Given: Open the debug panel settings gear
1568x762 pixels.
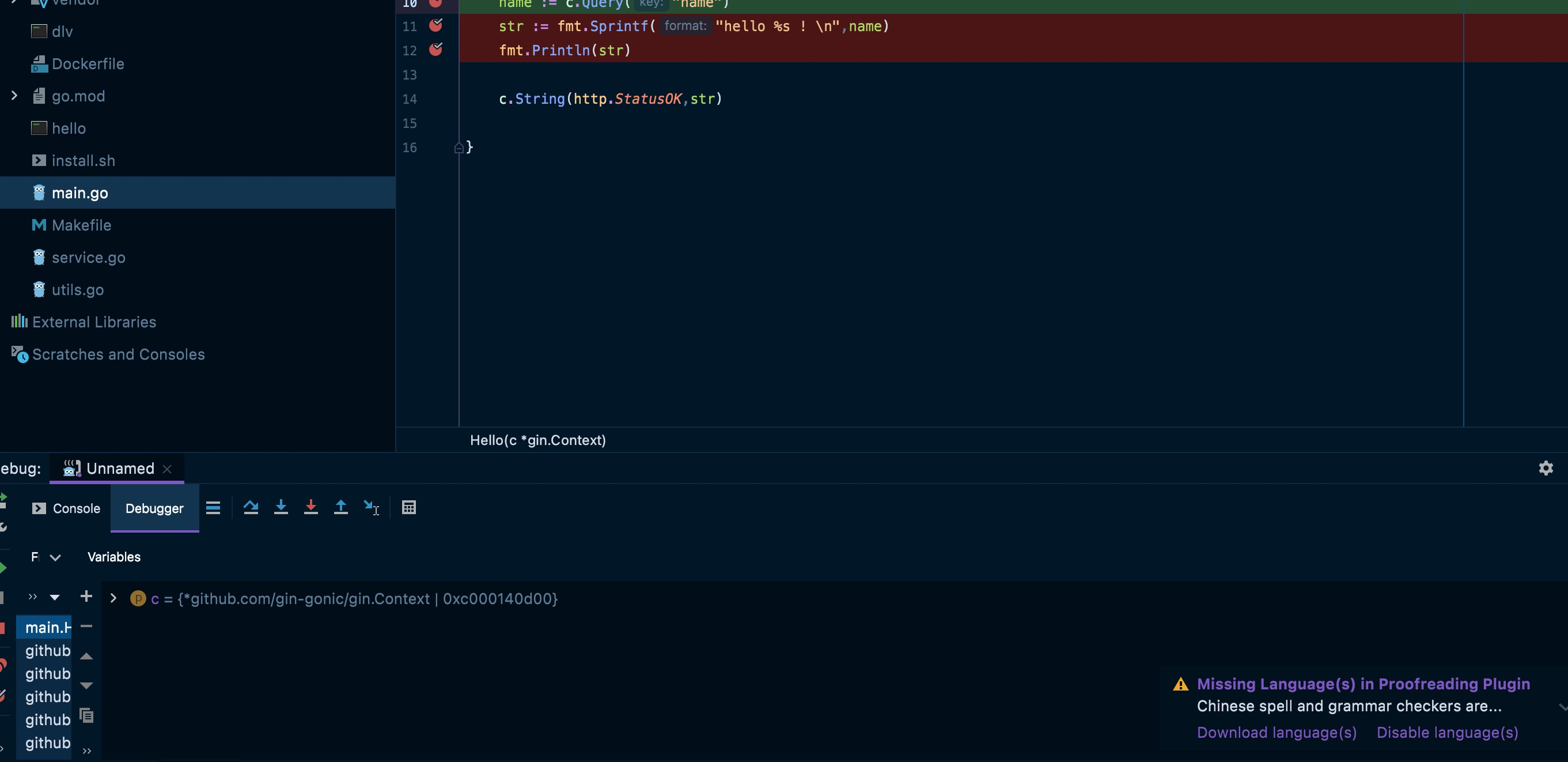Looking at the screenshot, I should coord(1546,468).
